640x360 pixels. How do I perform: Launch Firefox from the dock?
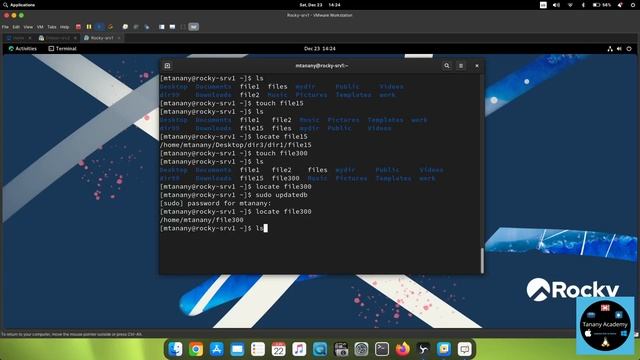pos(402,349)
